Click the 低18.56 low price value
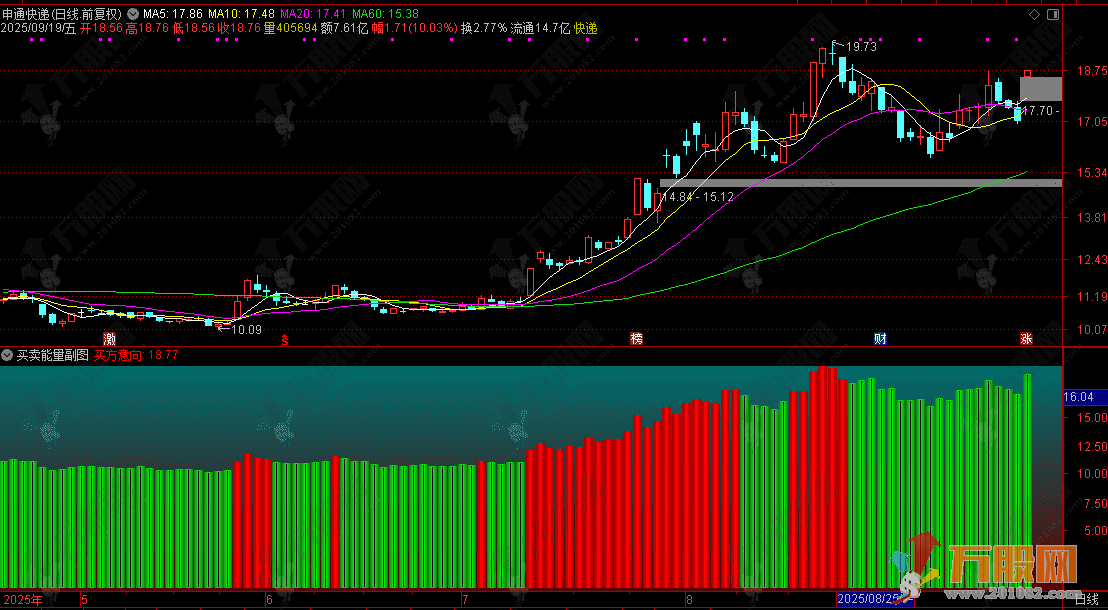Viewport: 1108px width, 610px height. (x=195, y=28)
